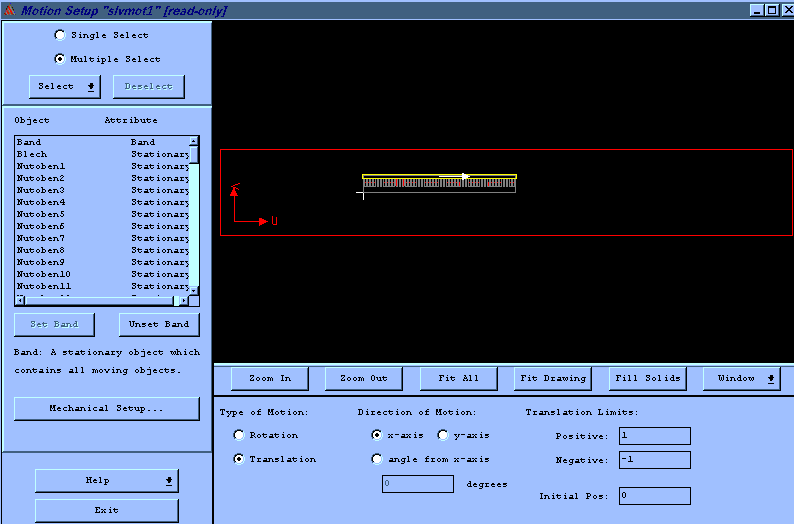The image size is (794, 524).
Task: Select the Nutoben9 object row
Action: 102,262
